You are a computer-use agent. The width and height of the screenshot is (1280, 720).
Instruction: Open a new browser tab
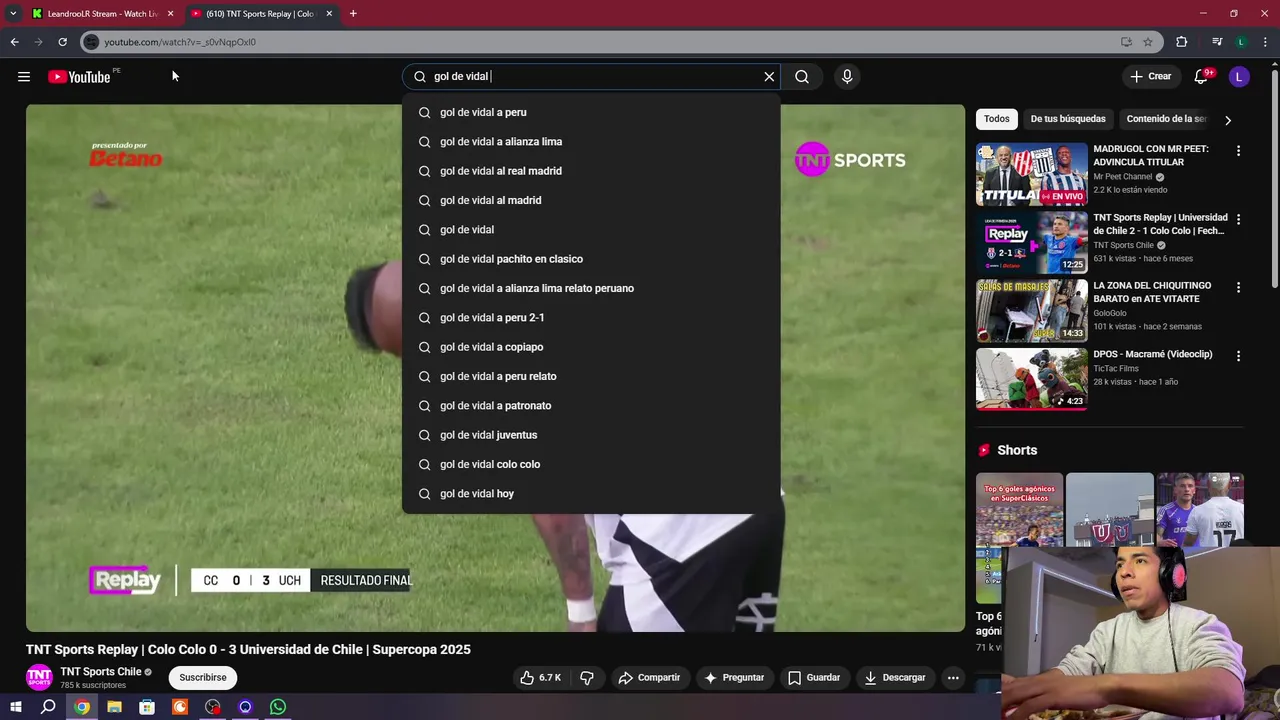click(353, 14)
